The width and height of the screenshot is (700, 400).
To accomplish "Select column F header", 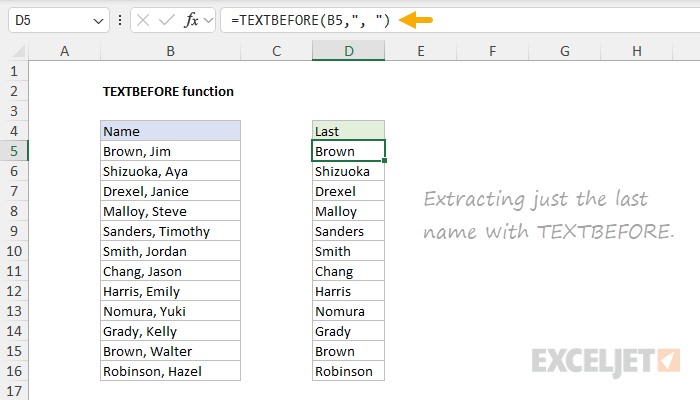I will coord(492,51).
